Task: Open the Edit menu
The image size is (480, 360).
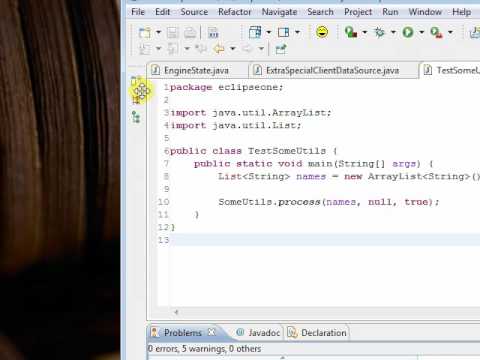Action: 162,12
